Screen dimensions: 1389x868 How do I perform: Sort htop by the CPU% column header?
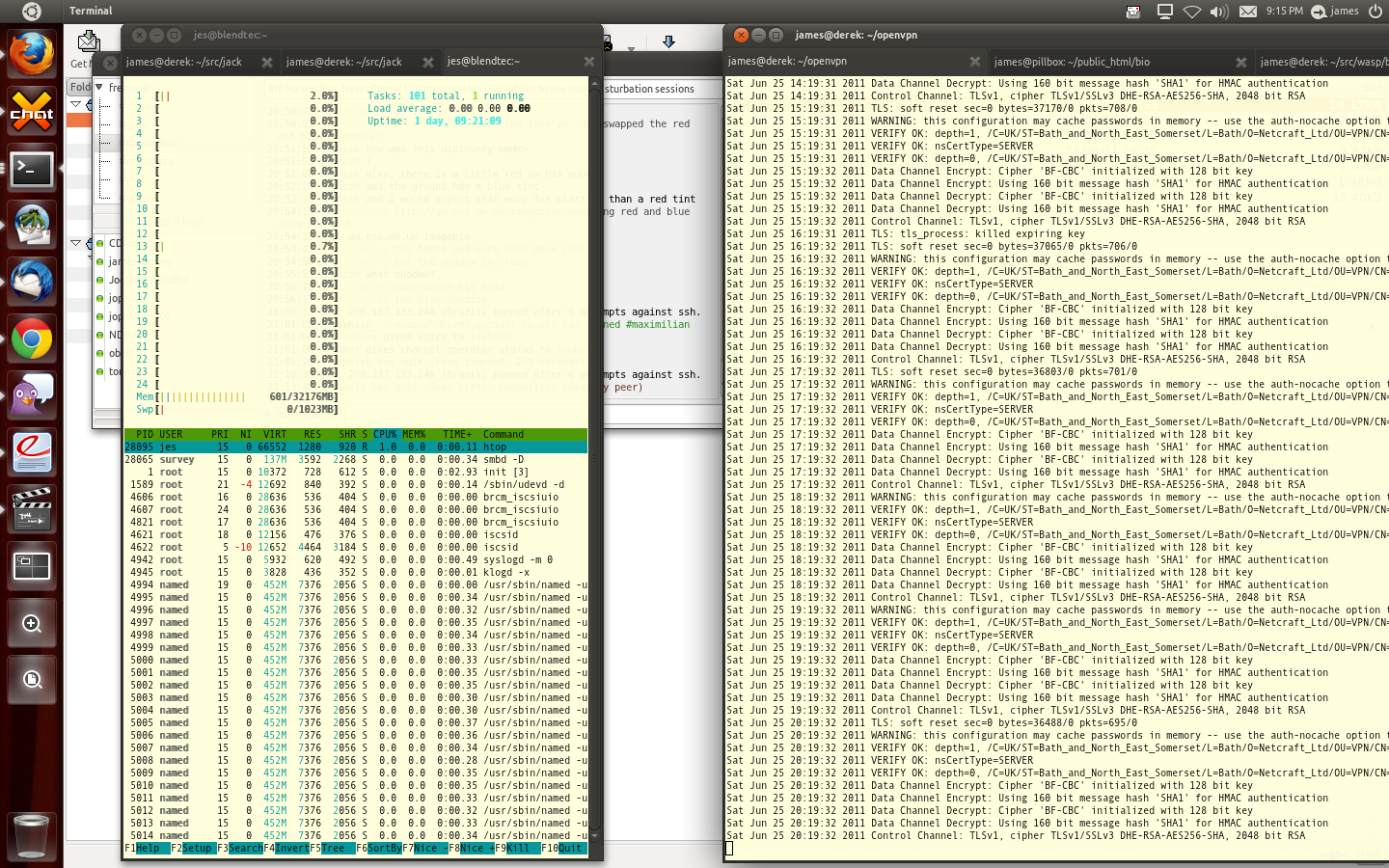click(x=385, y=435)
